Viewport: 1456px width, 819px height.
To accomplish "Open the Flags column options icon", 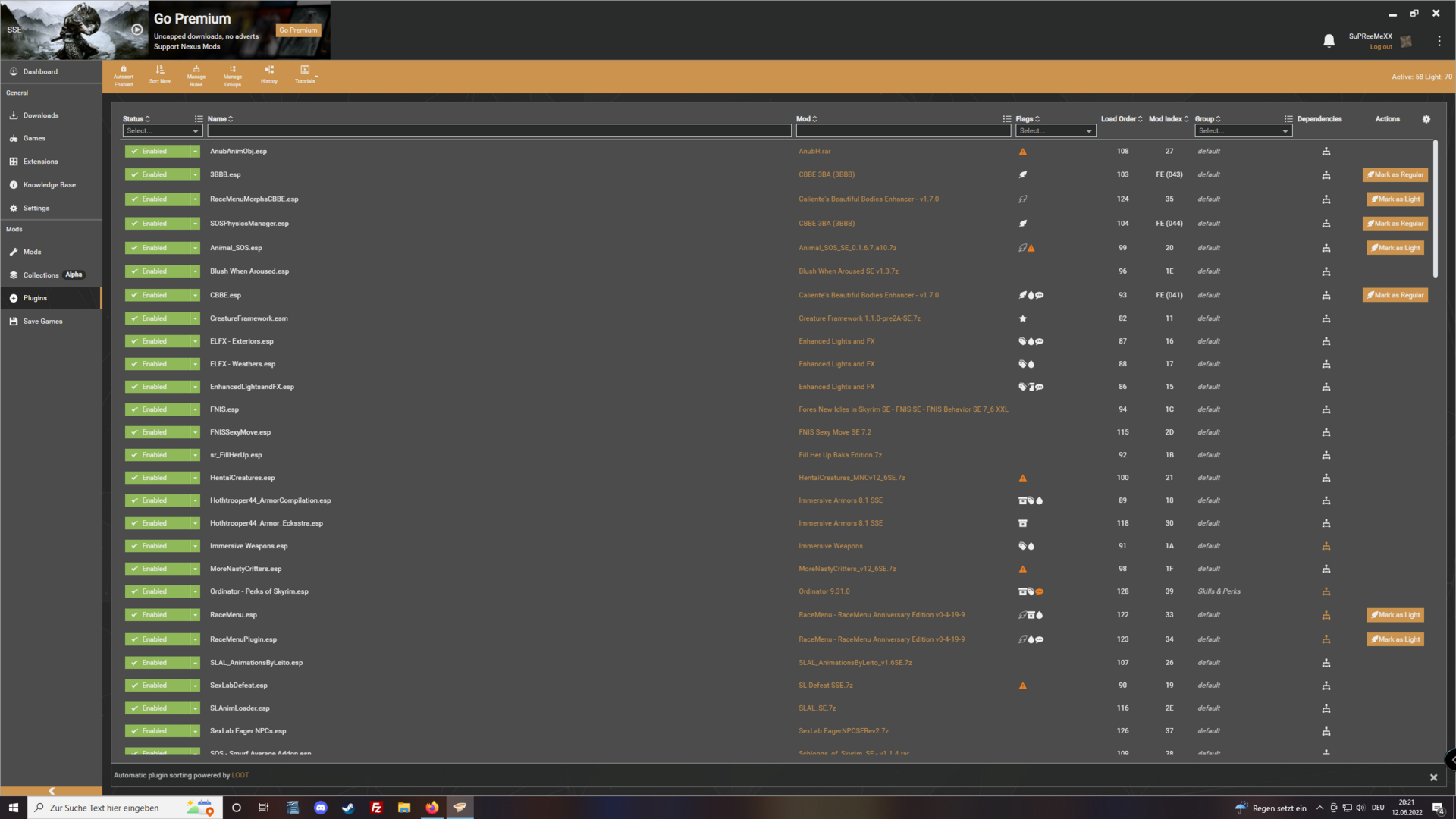I will (x=1006, y=119).
